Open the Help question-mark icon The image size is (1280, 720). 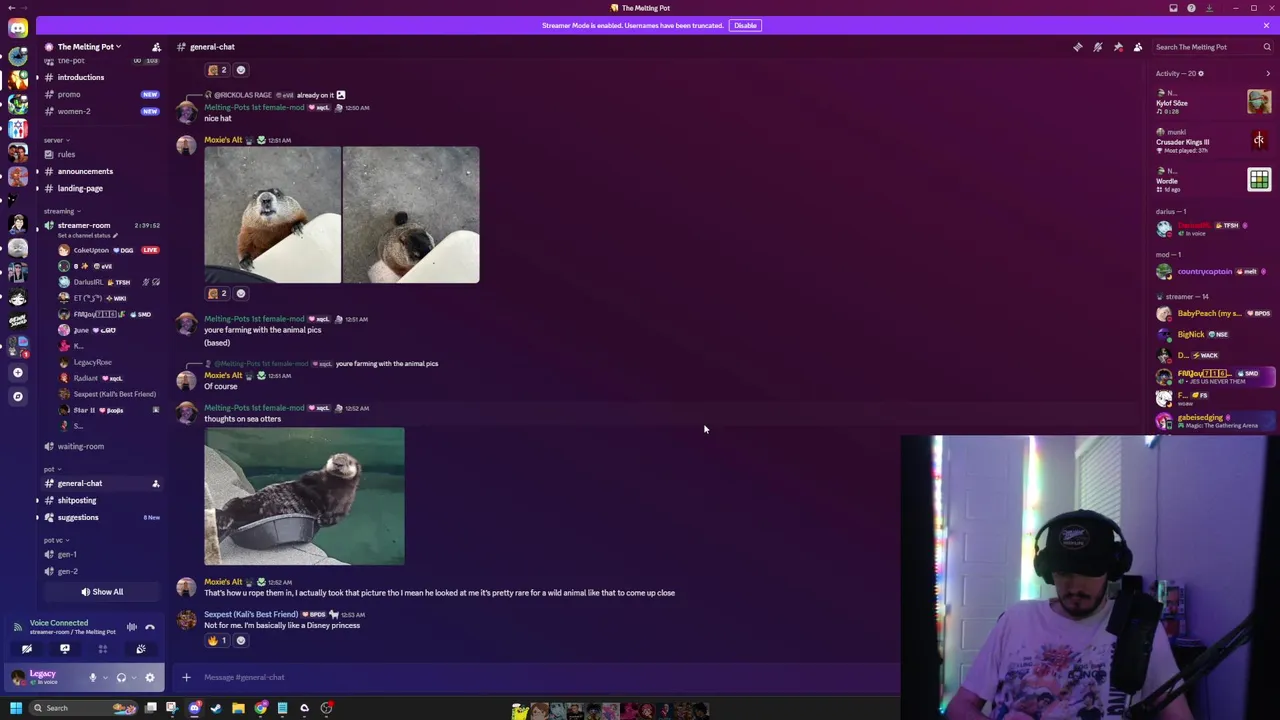[x=1191, y=8]
